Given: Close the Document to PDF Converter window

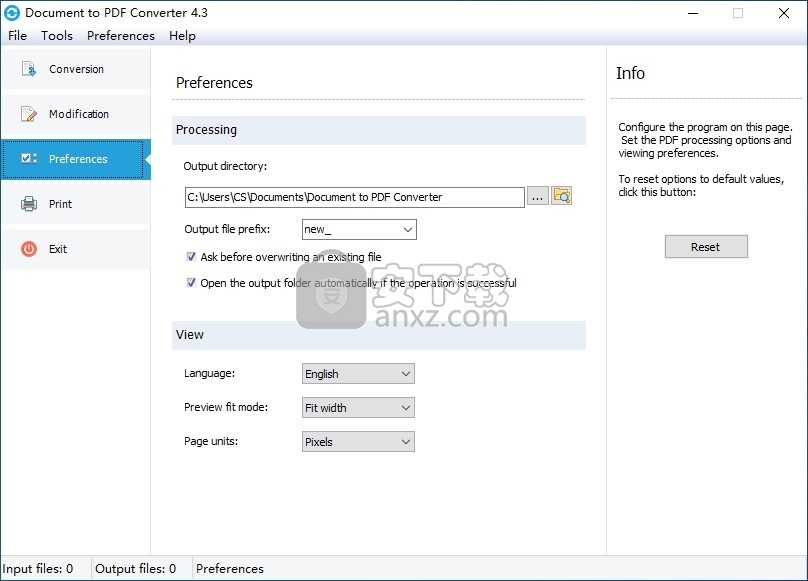Looking at the screenshot, I should click(784, 13).
